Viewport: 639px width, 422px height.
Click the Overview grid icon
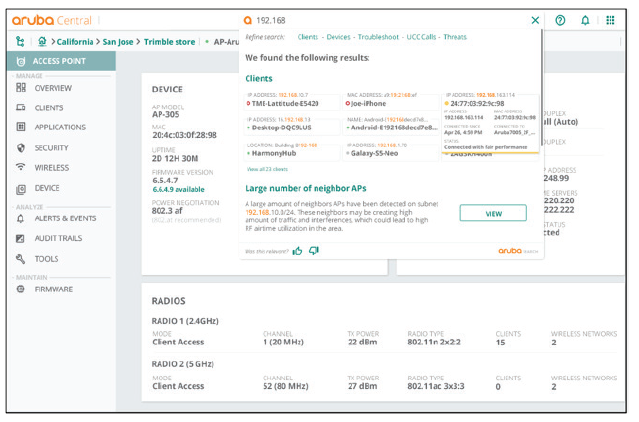click(x=21, y=88)
